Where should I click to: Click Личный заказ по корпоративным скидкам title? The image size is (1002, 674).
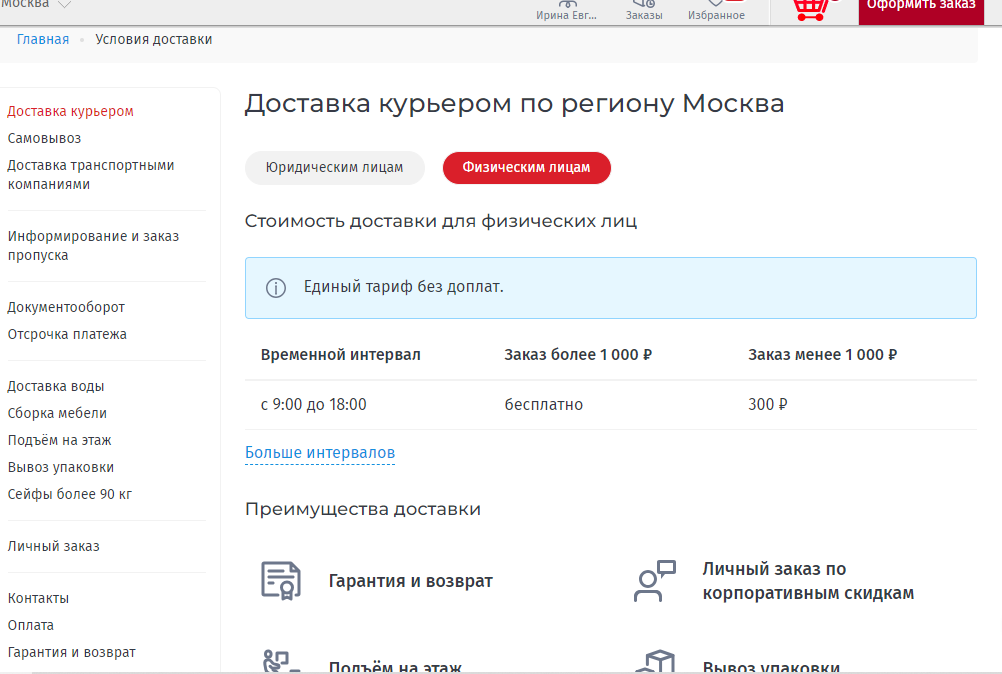(808, 581)
